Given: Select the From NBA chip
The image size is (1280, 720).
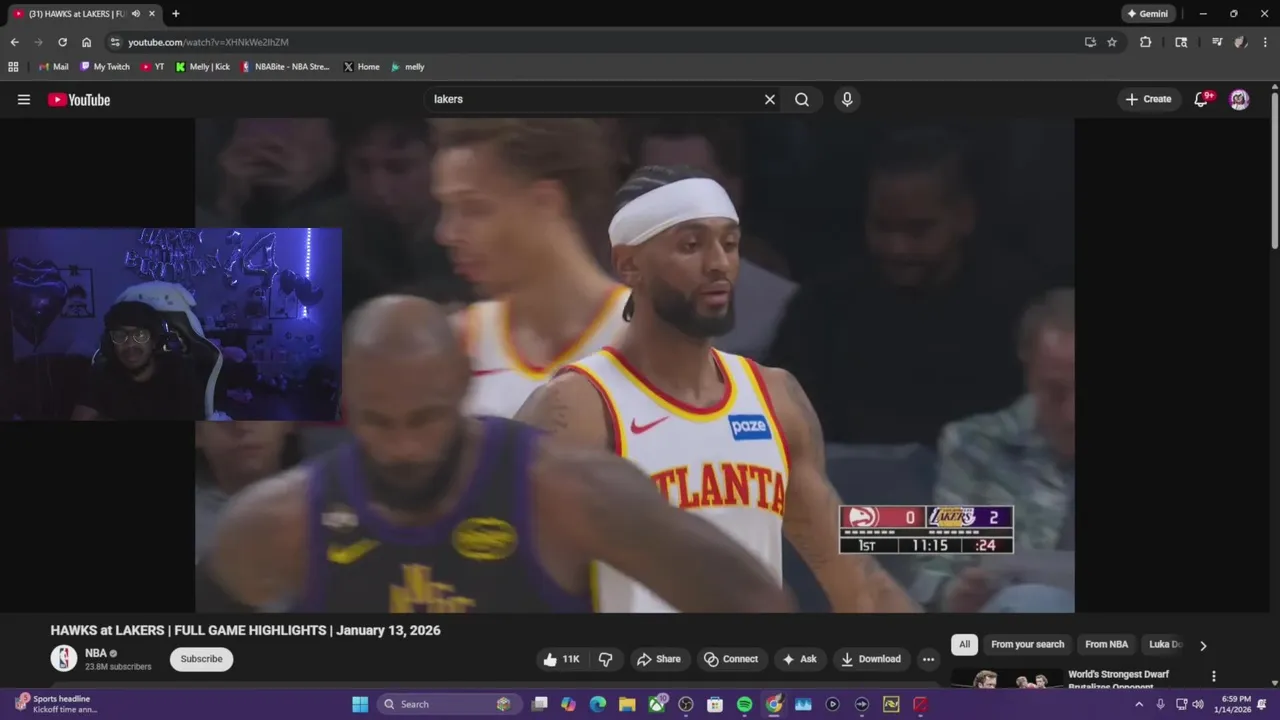Looking at the screenshot, I should click(1106, 645).
